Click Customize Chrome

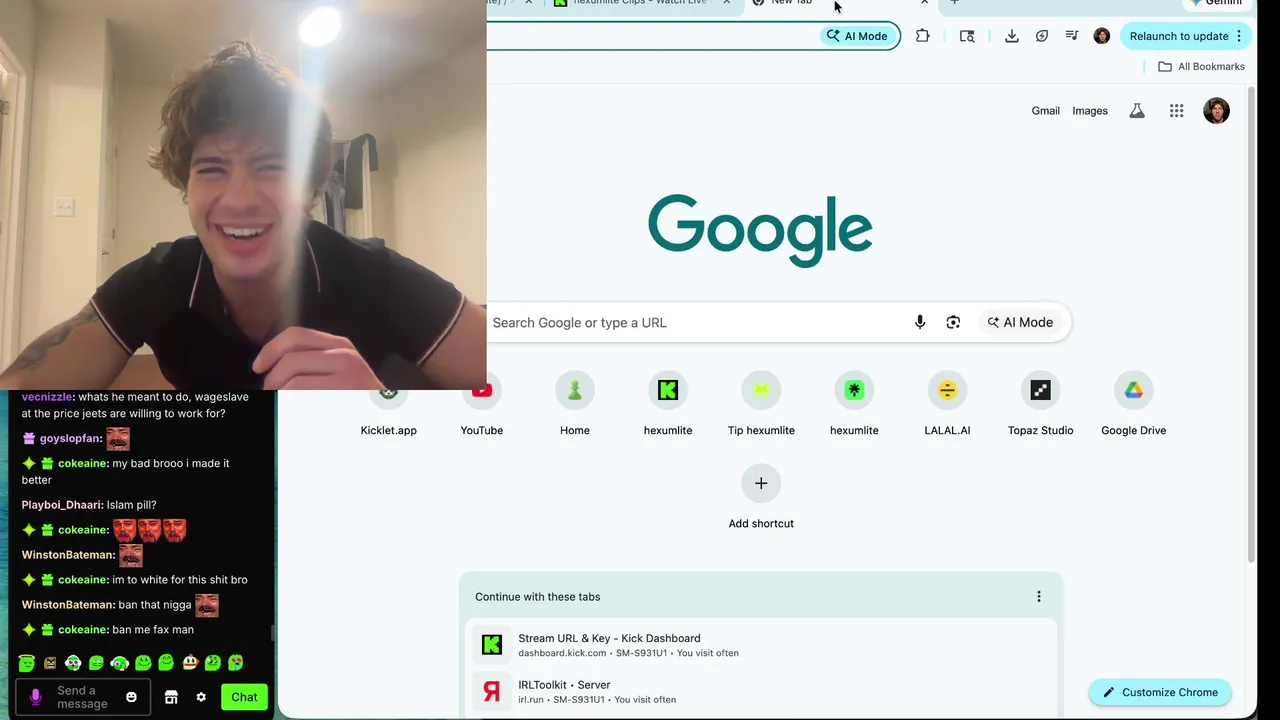pos(1160,692)
